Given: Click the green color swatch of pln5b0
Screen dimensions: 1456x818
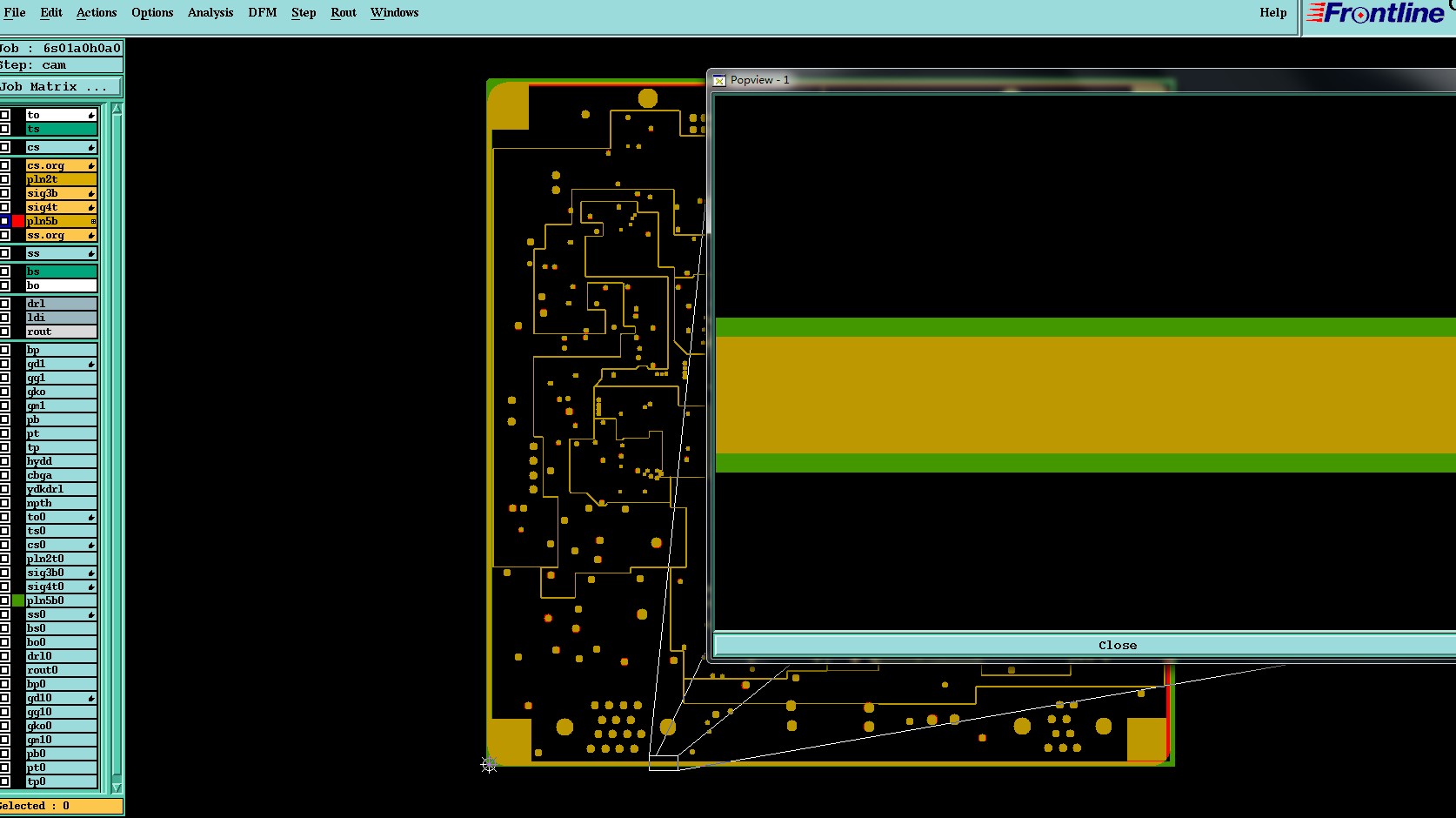Looking at the screenshot, I should click(x=18, y=600).
